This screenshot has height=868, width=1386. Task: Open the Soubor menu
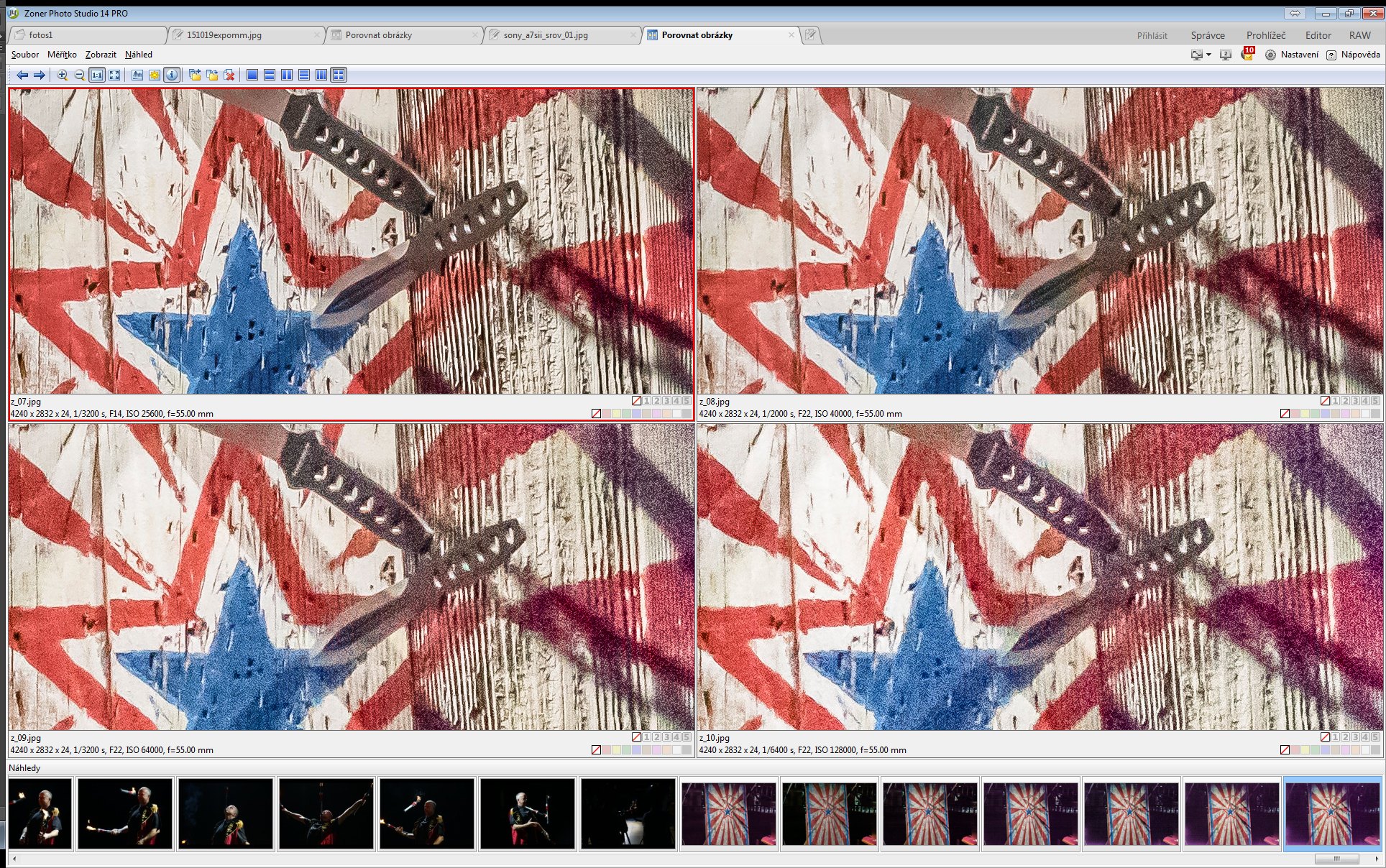[x=25, y=55]
